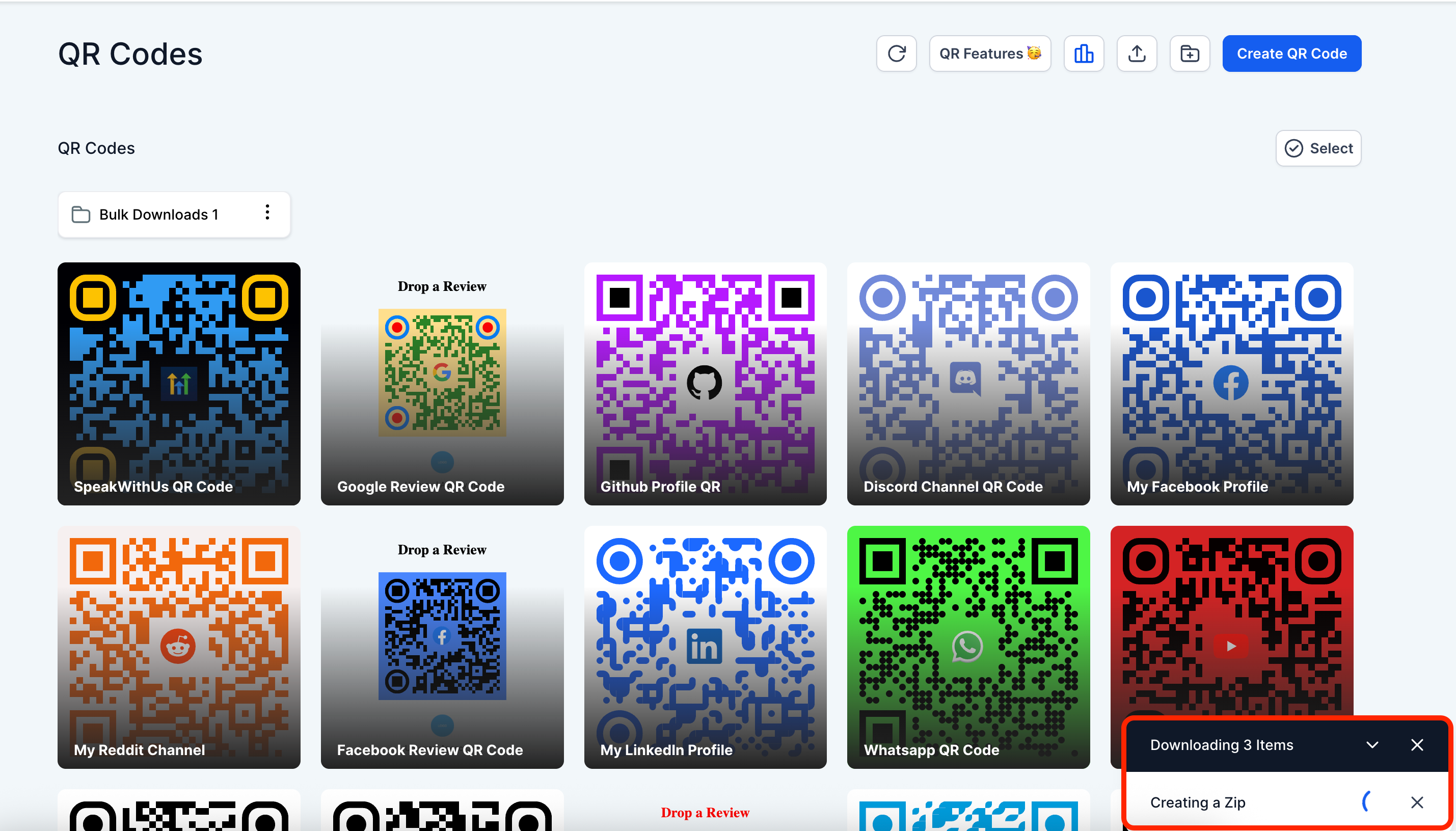Close the Downloading 3 Items panel
This screenshot has width=1456, height=831.
pyautogui.click(x=1417, y=745)
